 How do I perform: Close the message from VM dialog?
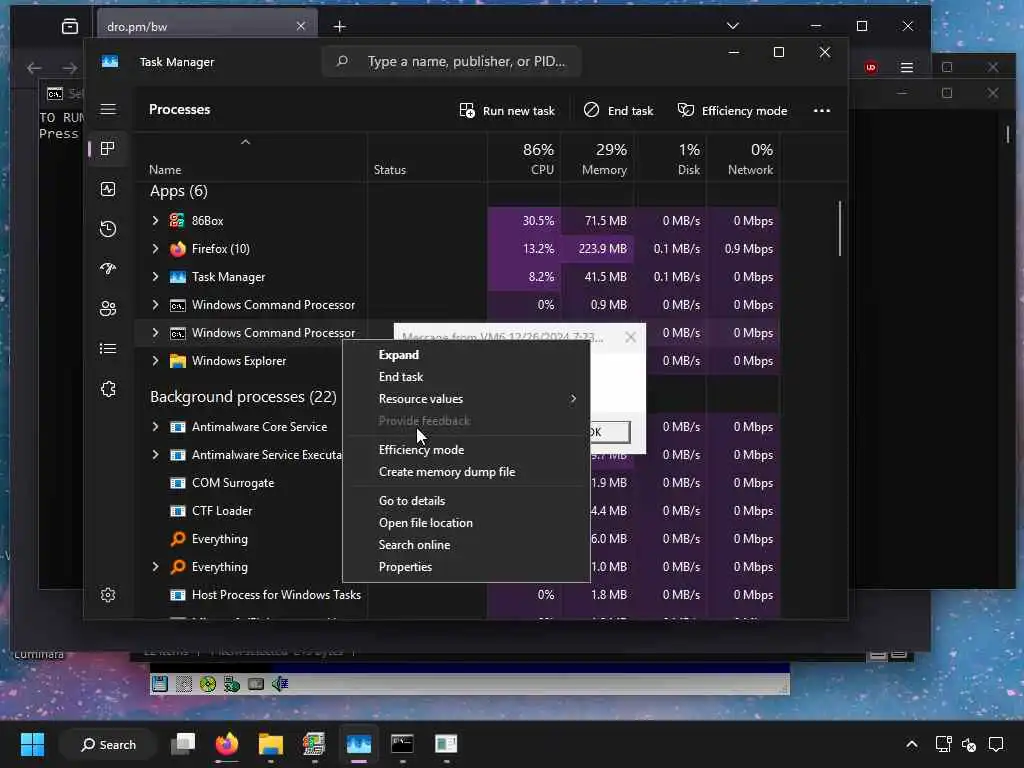pyautogui.click(x=630, y=337)
